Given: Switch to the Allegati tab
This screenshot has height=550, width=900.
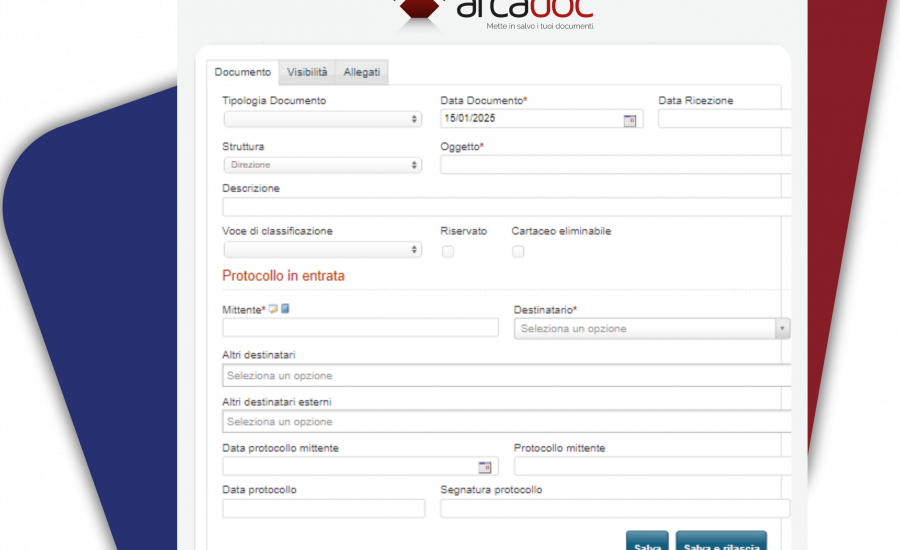Looking at the screenshot, I should pos(362,72).
